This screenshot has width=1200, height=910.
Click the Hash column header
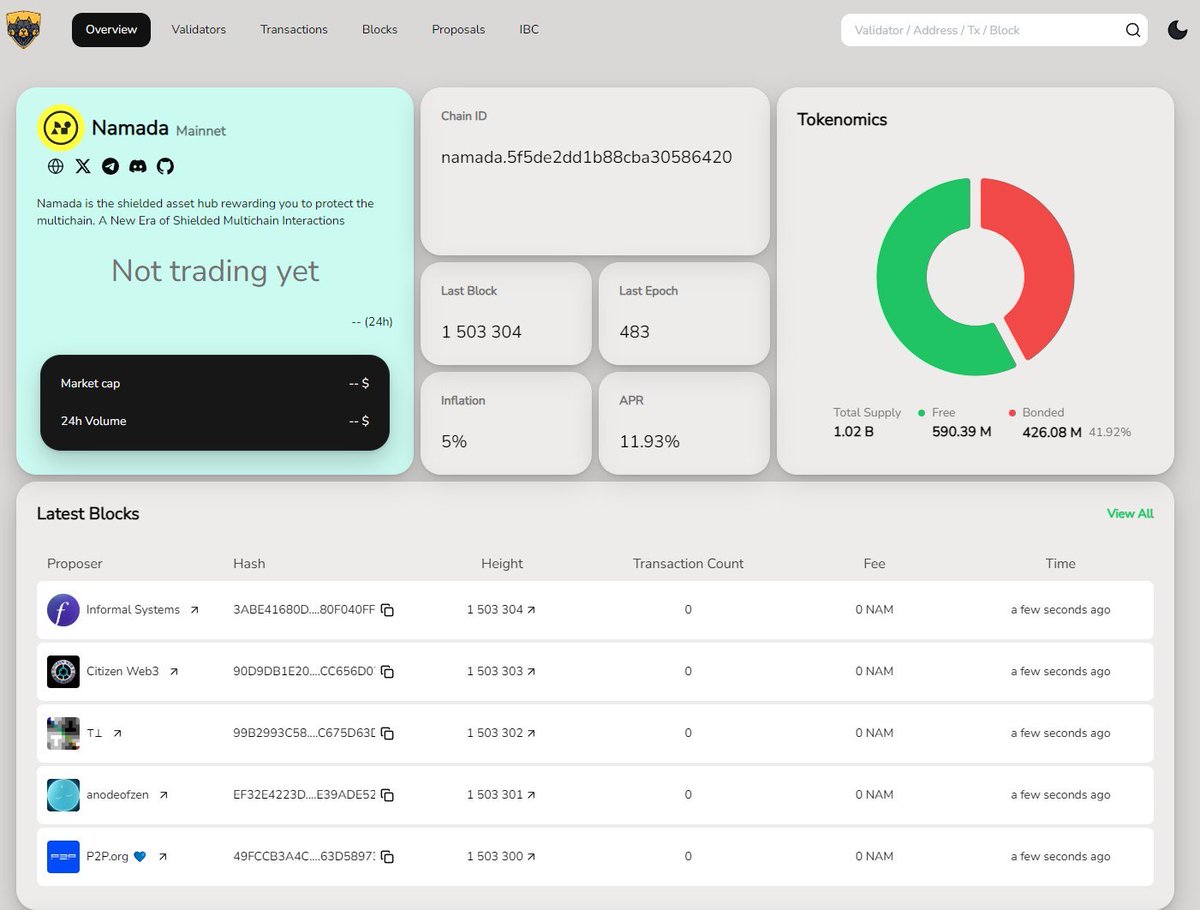coord(249,564)
